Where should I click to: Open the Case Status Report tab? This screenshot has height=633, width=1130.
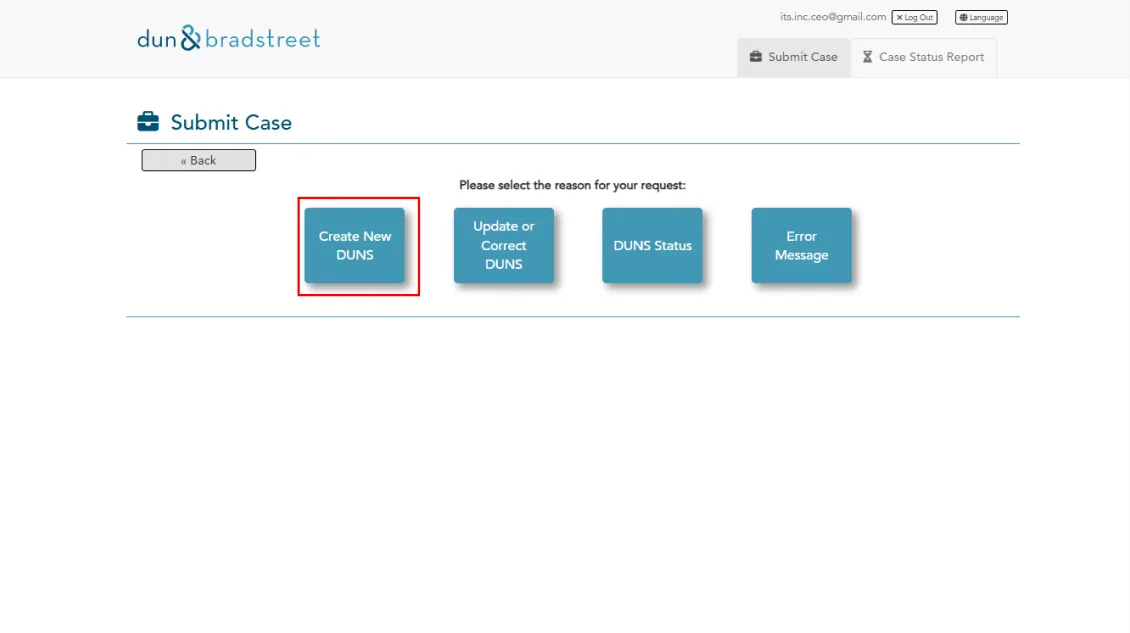[923, 57]
